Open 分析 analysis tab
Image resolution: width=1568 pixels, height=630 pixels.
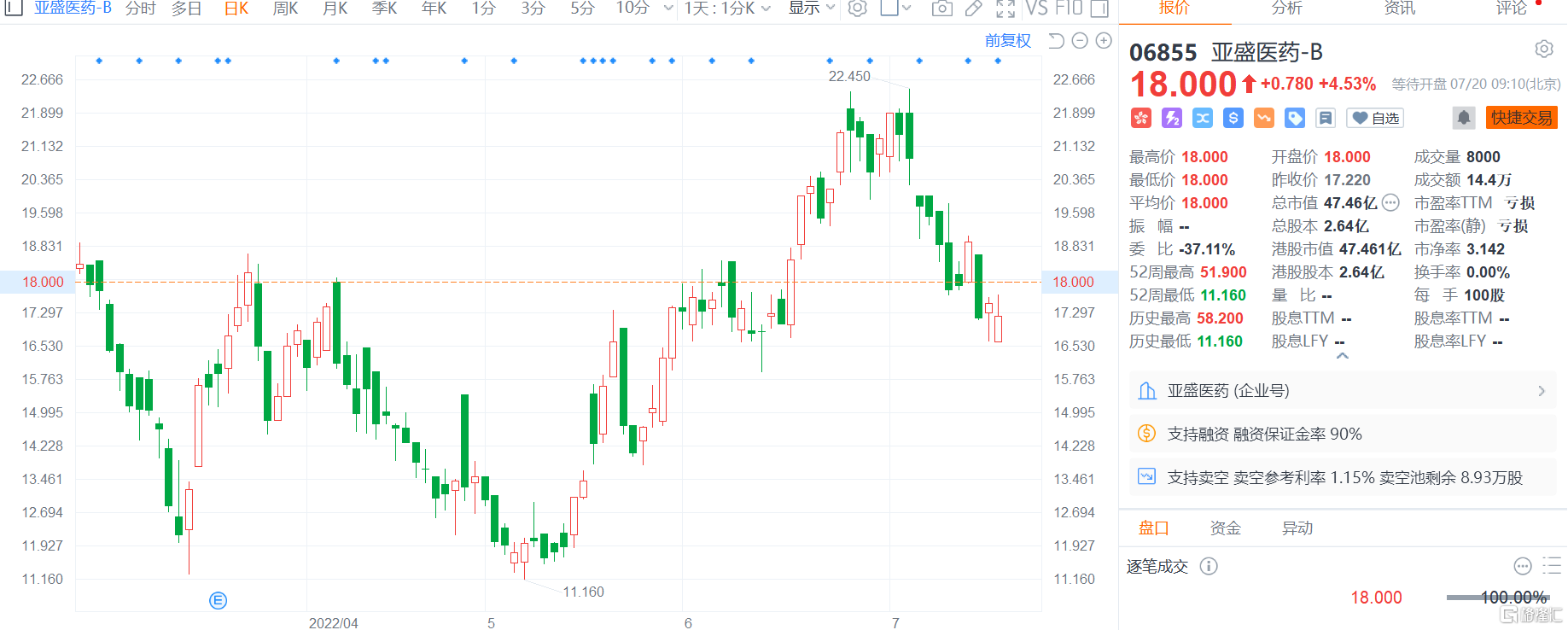point(1287,9)
